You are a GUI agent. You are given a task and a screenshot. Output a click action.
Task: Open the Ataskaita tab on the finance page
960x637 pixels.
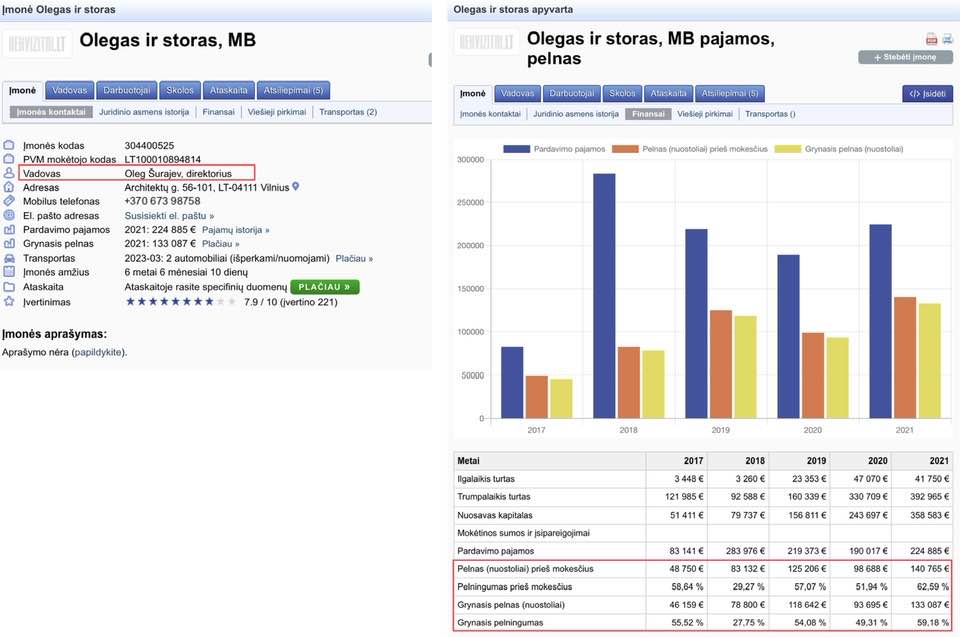669,93
